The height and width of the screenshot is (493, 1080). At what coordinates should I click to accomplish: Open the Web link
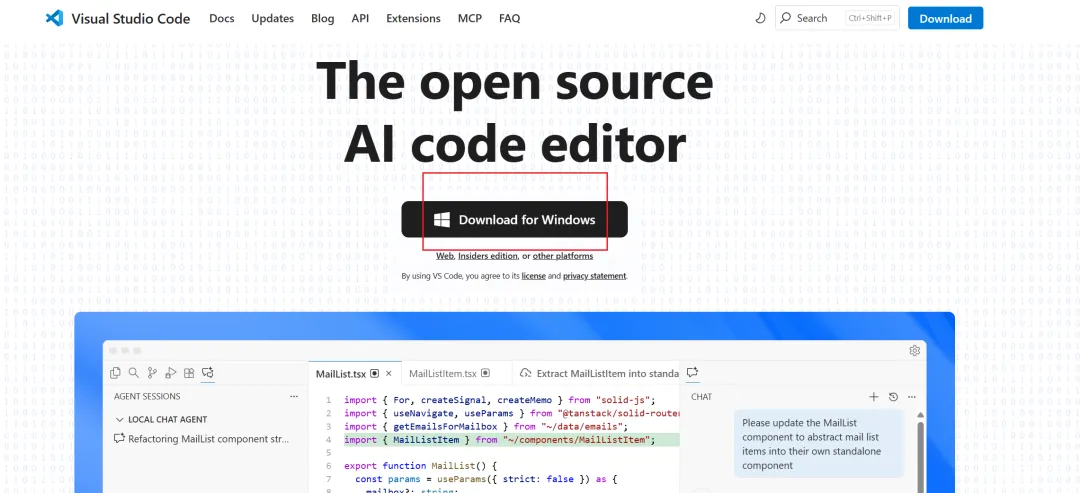coord(445,256)
